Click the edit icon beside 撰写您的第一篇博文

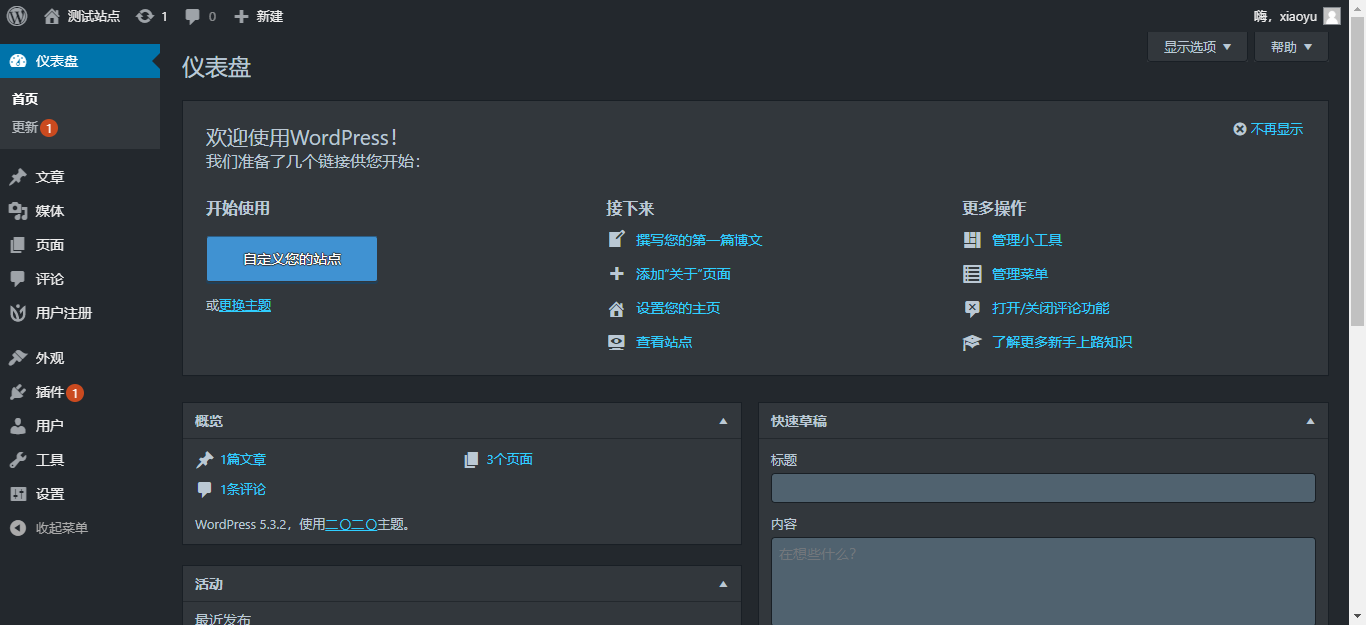(x=617, y=240)
